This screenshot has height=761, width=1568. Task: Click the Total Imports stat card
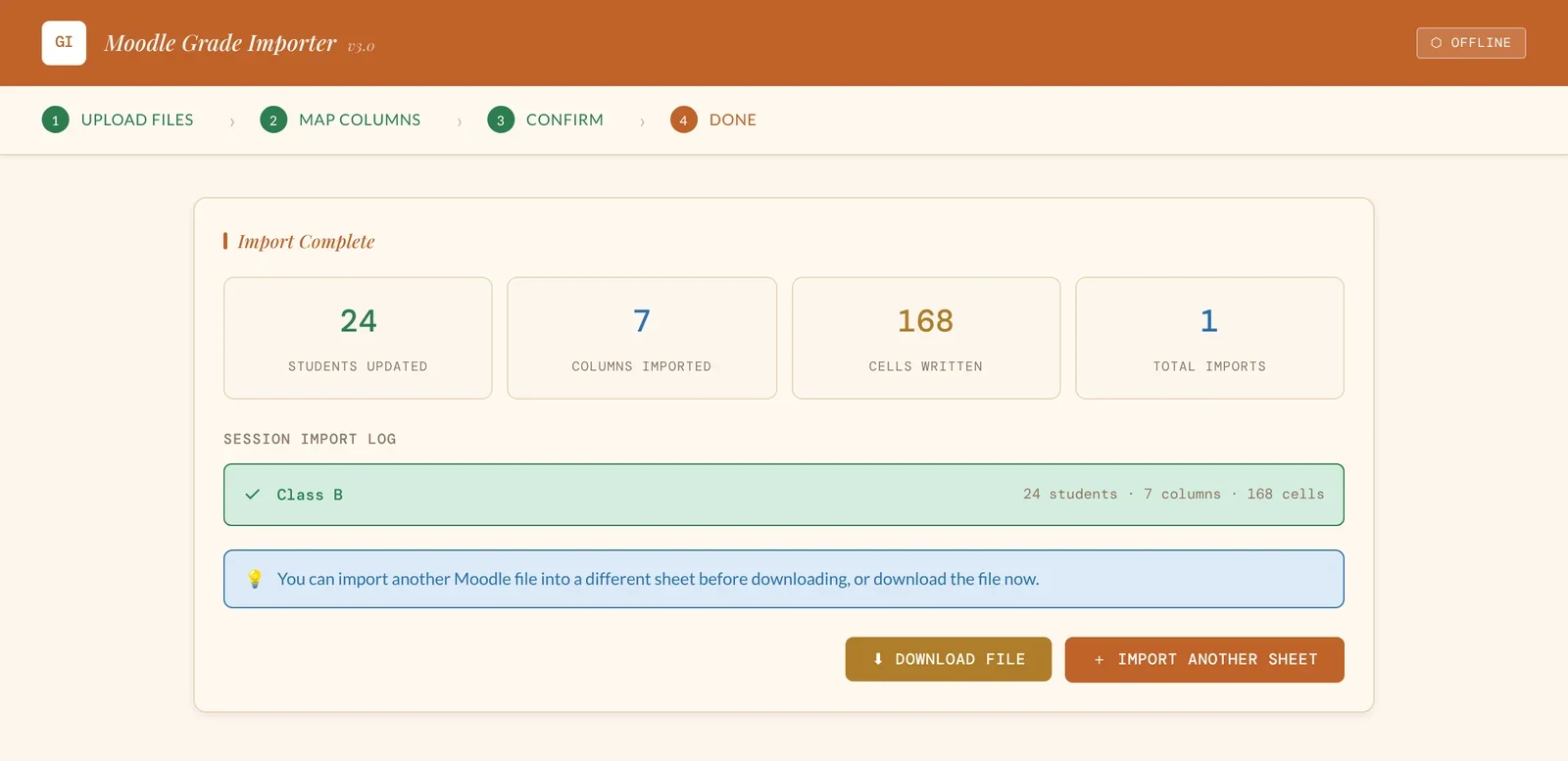[x=1209, y=338]
